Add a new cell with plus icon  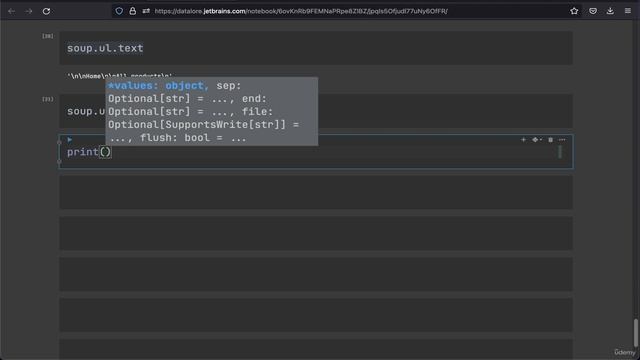point(523,140)
